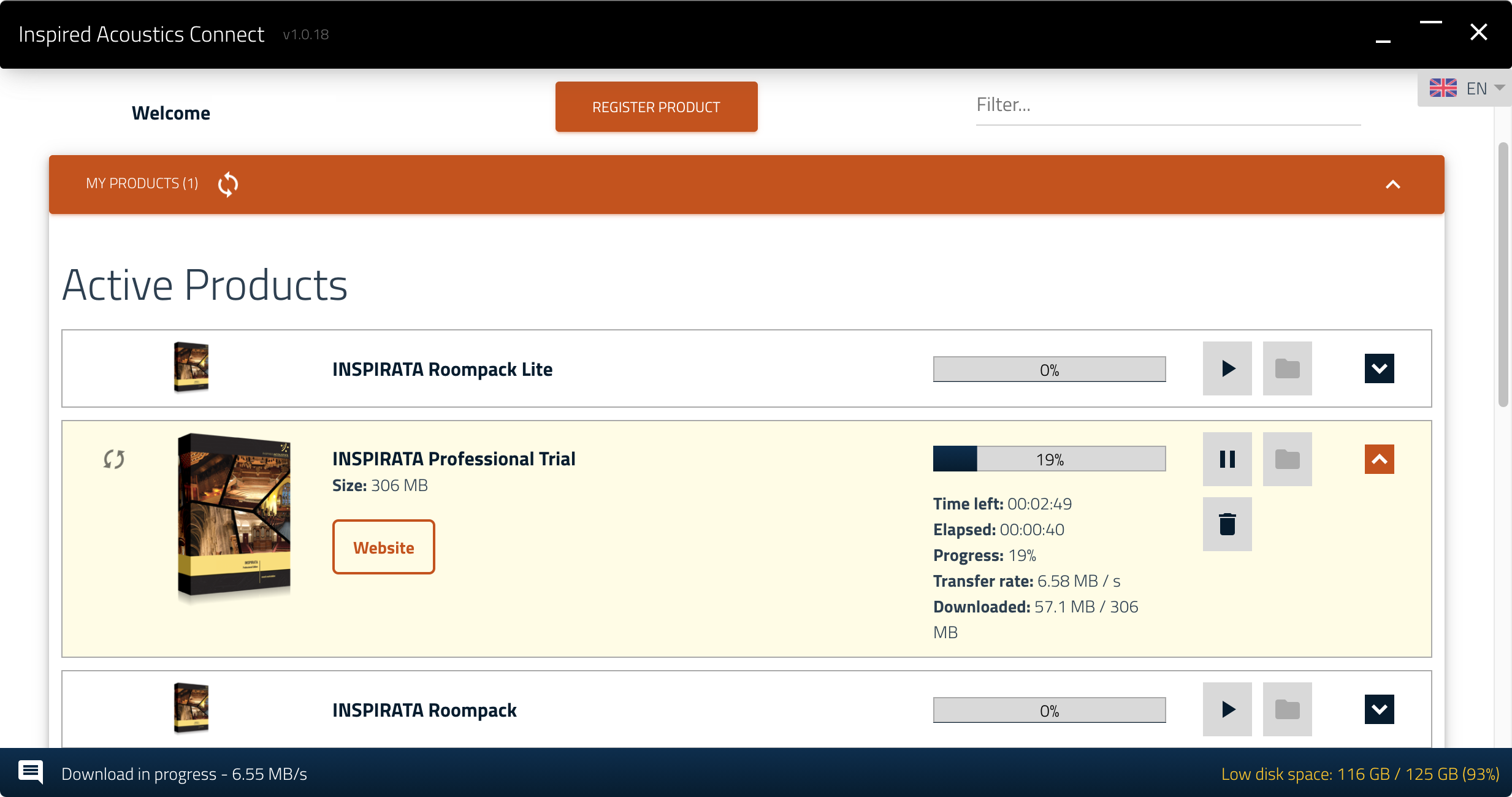Expand INSPIRATA Roompack Lite details

point(1380,368)
